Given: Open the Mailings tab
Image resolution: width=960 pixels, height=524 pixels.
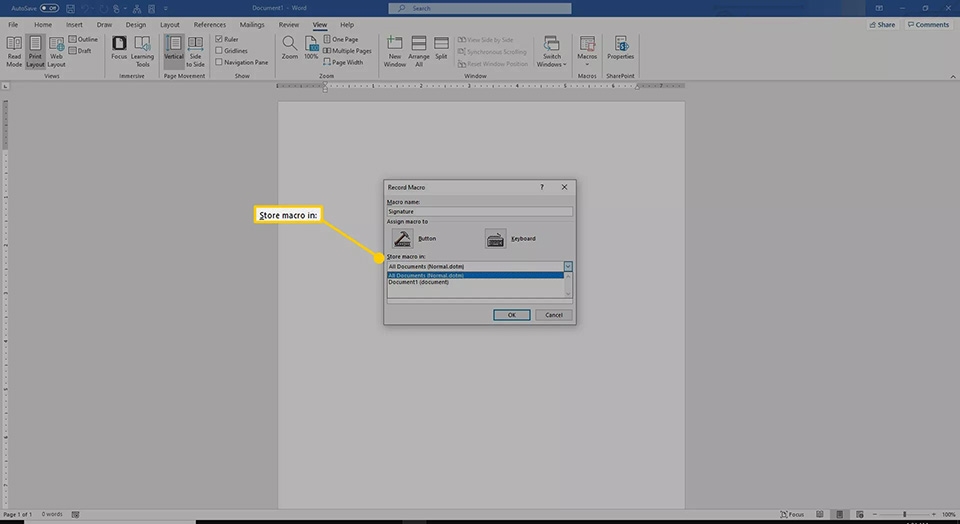Looking at the screenshot, I should [252, 24].
